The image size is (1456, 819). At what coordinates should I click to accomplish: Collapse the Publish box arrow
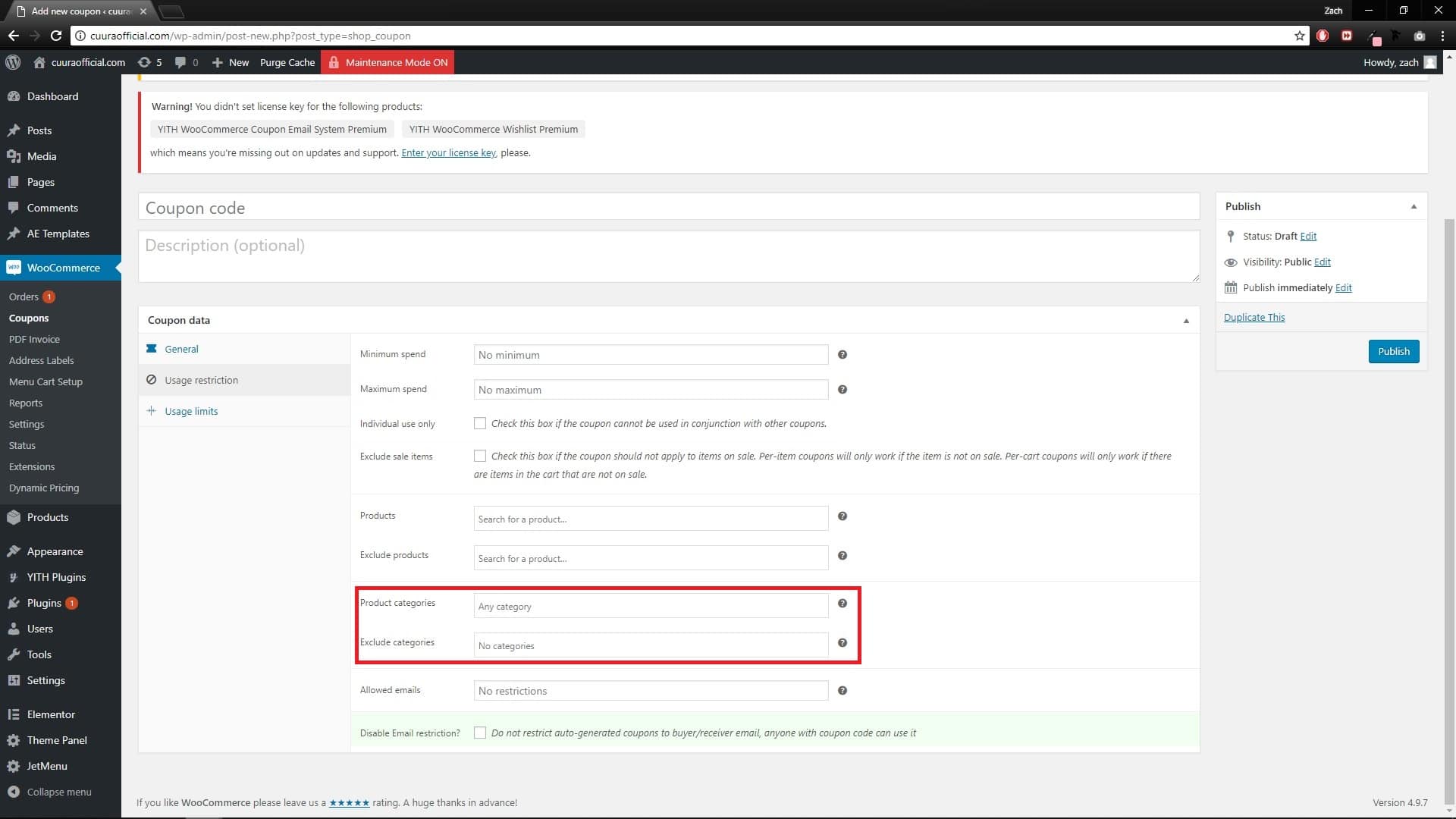(1414, 206)
